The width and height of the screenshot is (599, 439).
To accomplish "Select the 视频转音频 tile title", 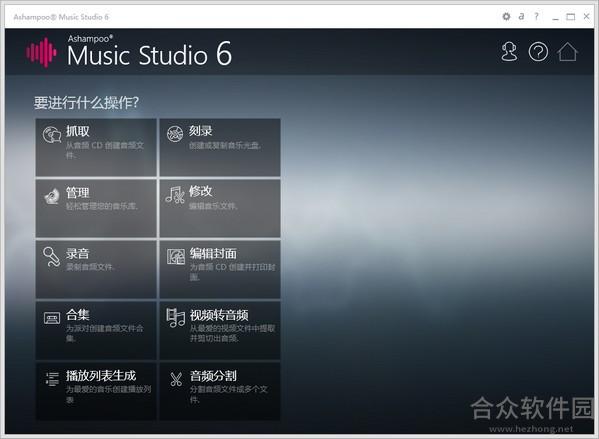I will (x=219, y=315).
